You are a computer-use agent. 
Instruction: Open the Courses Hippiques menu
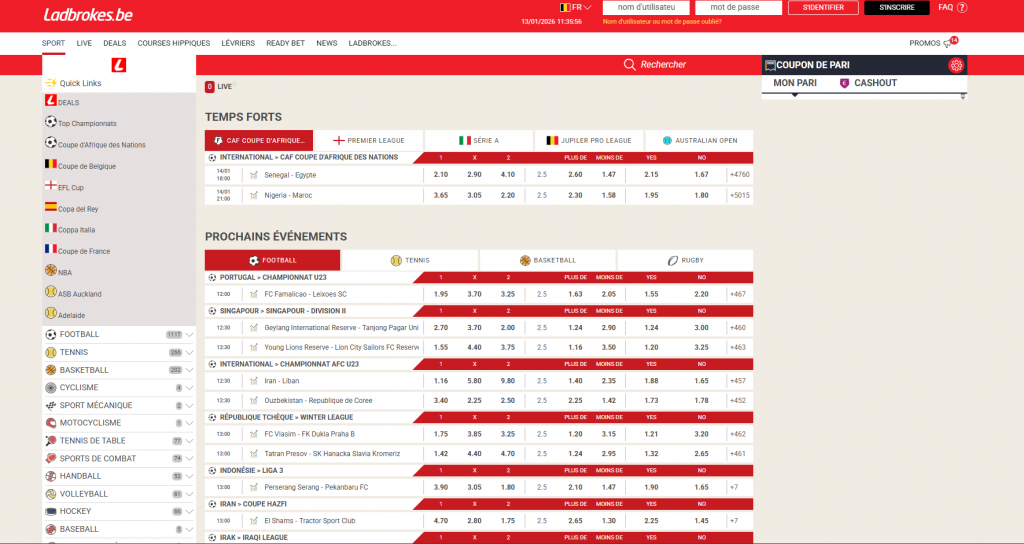[174, 43]
